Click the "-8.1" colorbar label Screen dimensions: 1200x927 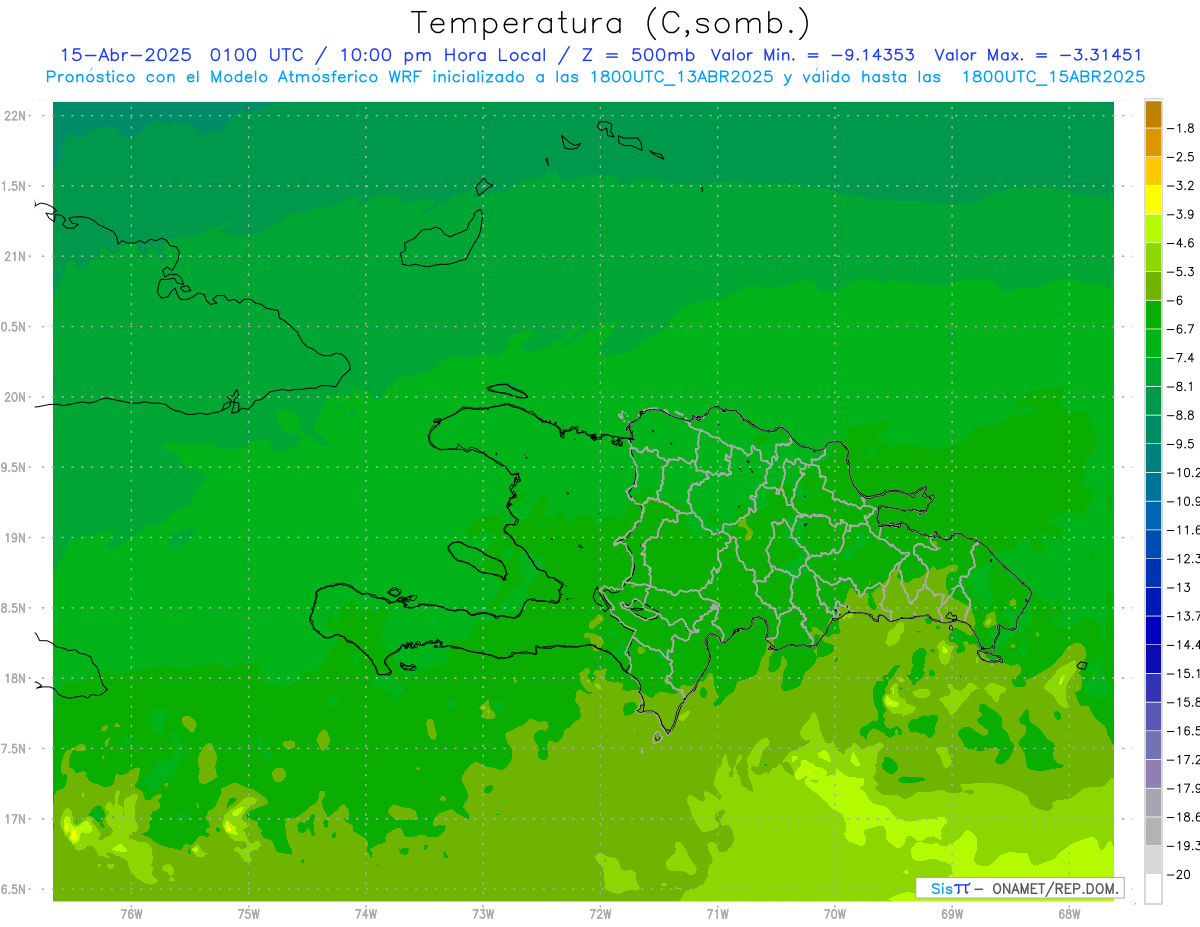coord(1181,387)
